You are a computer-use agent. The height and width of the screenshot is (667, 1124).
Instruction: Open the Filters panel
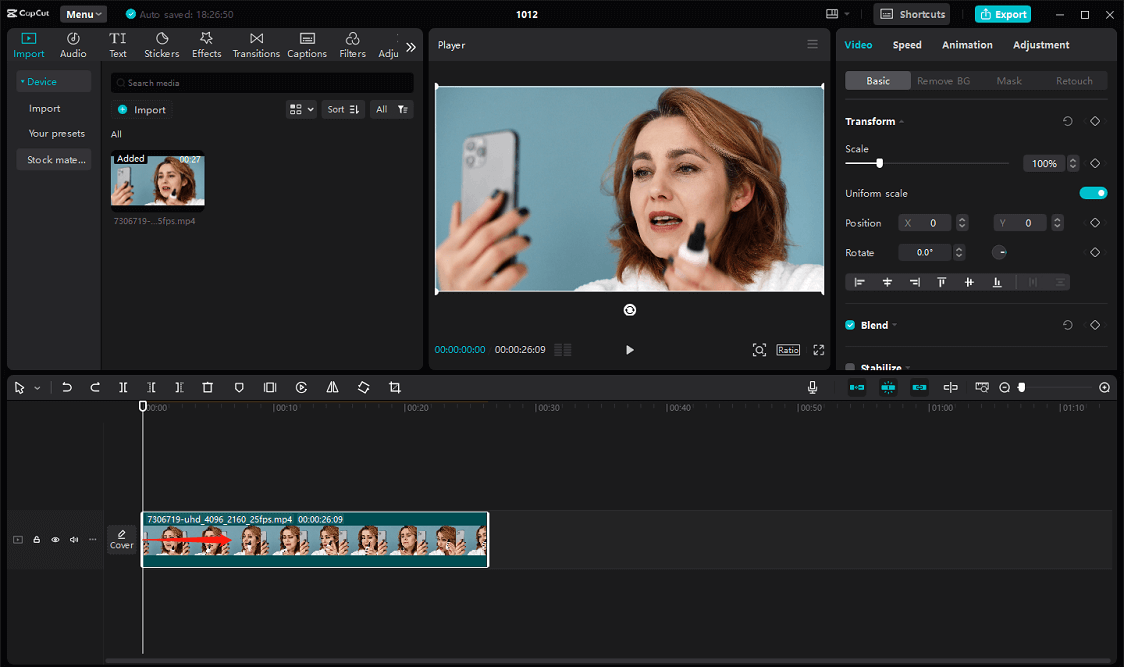point(352,45)
